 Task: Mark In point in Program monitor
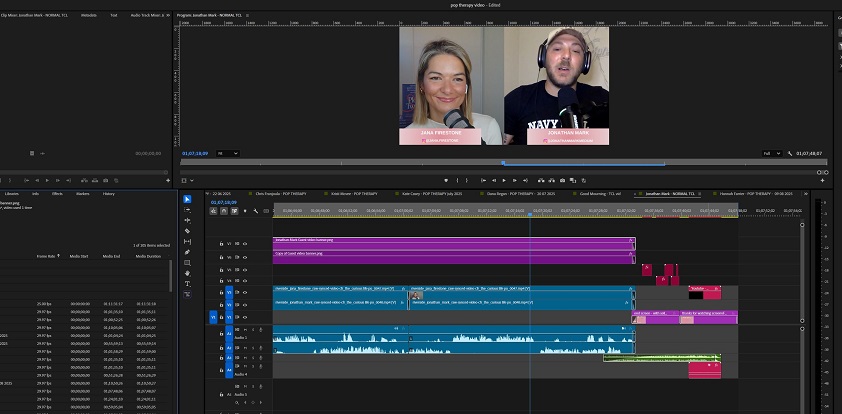tap(457, 180)
